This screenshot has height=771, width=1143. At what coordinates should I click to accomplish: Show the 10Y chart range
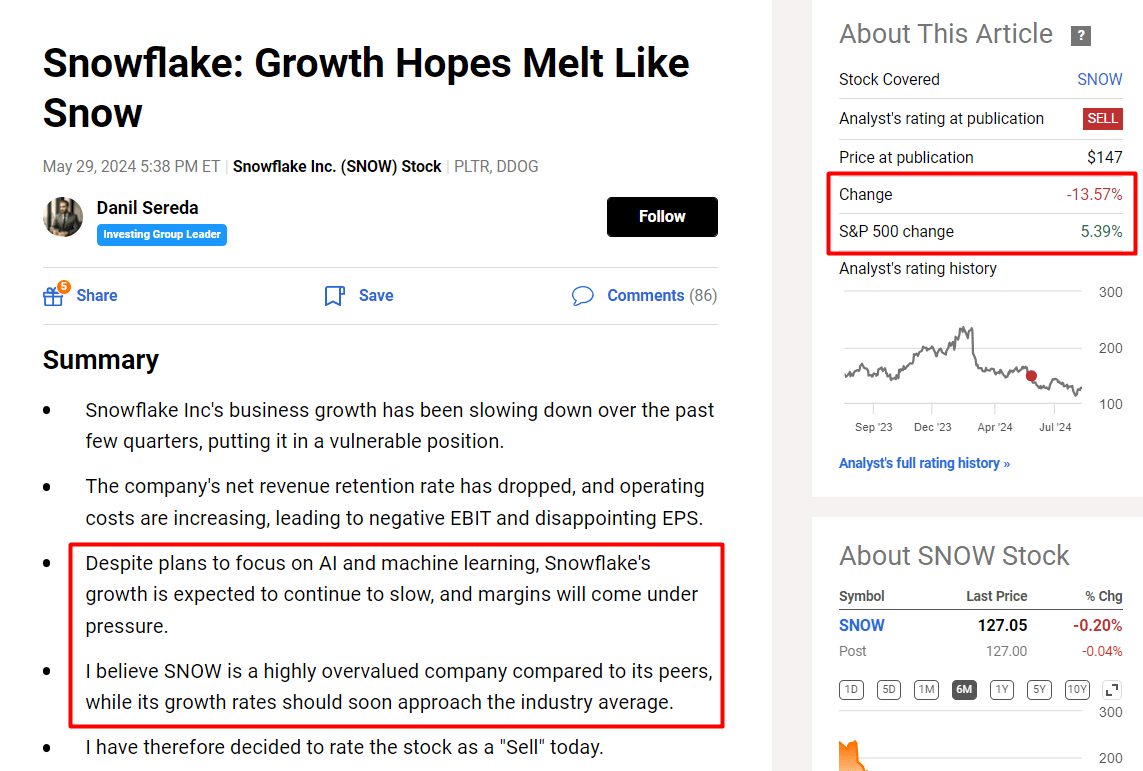[x=1077, y=690]
